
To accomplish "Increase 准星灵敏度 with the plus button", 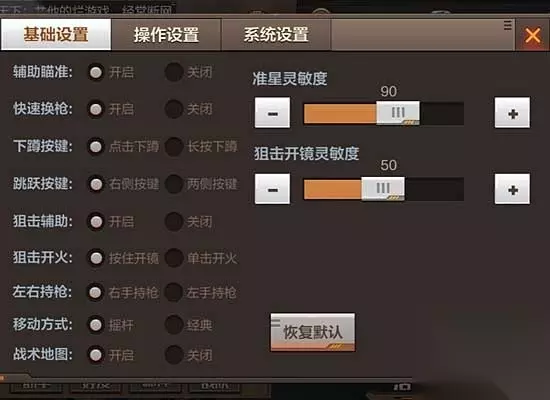I will (512, 113).
